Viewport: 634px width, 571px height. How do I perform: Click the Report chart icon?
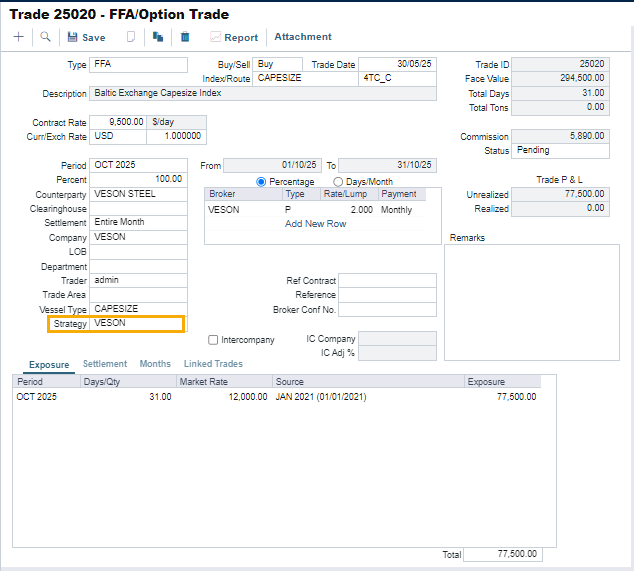point(215,37)
